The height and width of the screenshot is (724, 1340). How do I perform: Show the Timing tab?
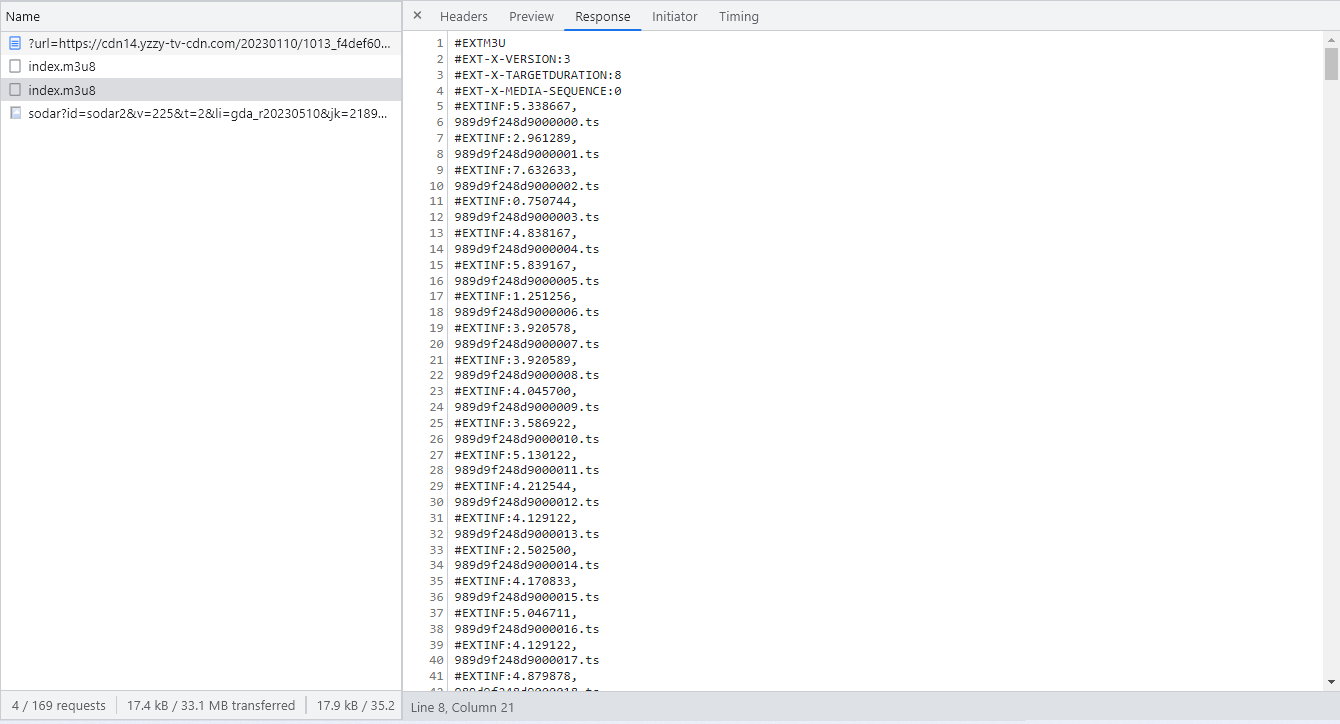pyautogui.click(x=739, y=17)
